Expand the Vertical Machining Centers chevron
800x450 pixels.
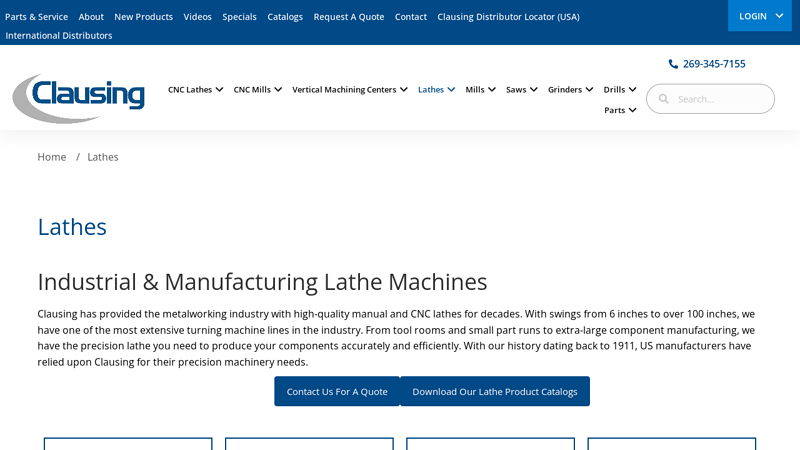coord(404,89)
